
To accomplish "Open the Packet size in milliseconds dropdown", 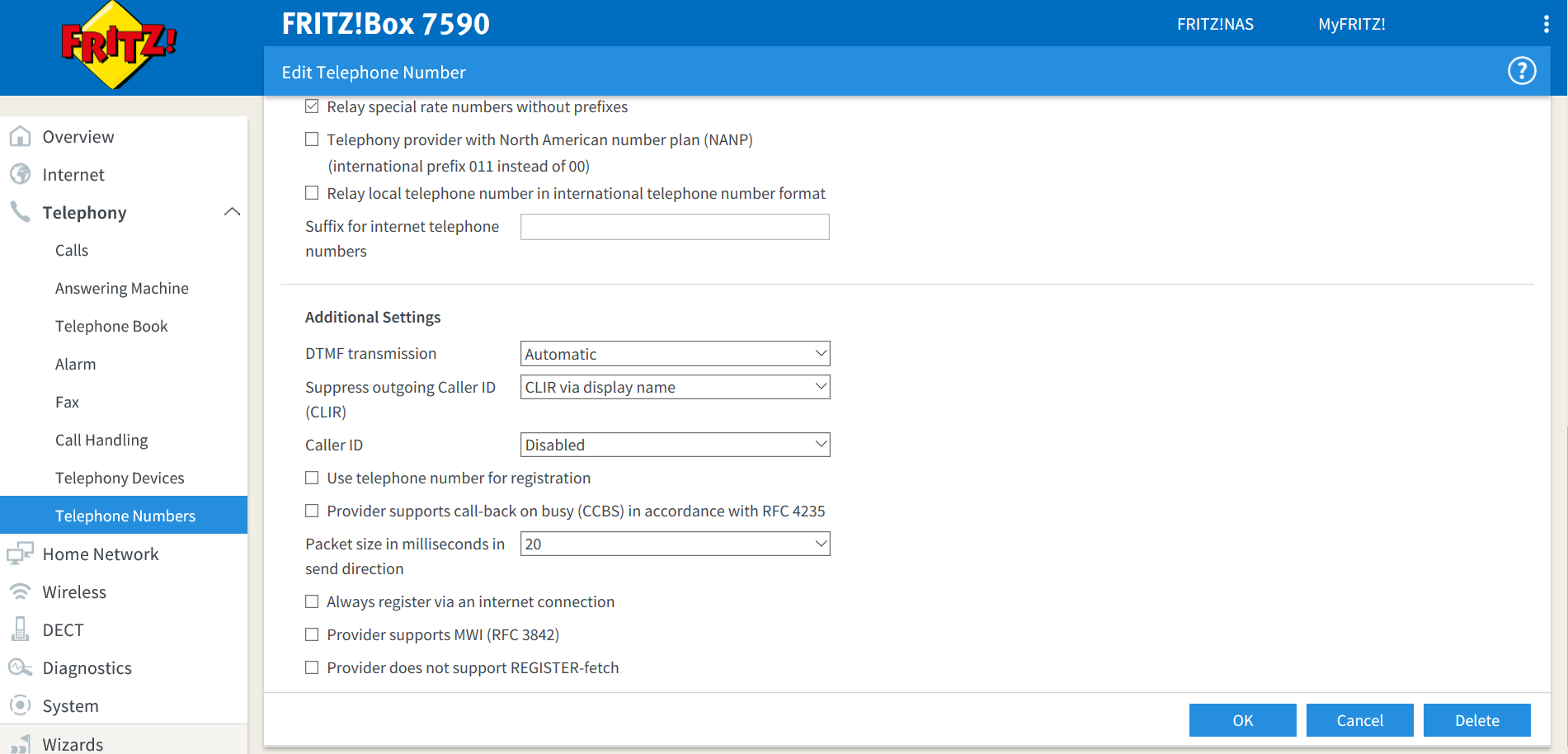I will point(675,544).
